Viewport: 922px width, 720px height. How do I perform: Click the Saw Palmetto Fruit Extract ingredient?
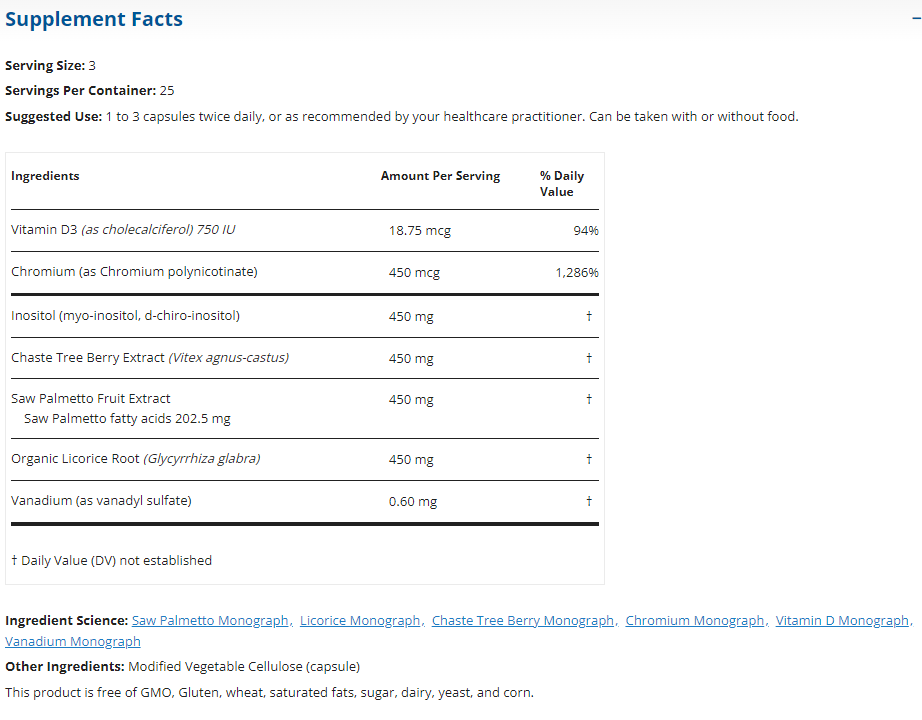point(91,399)
